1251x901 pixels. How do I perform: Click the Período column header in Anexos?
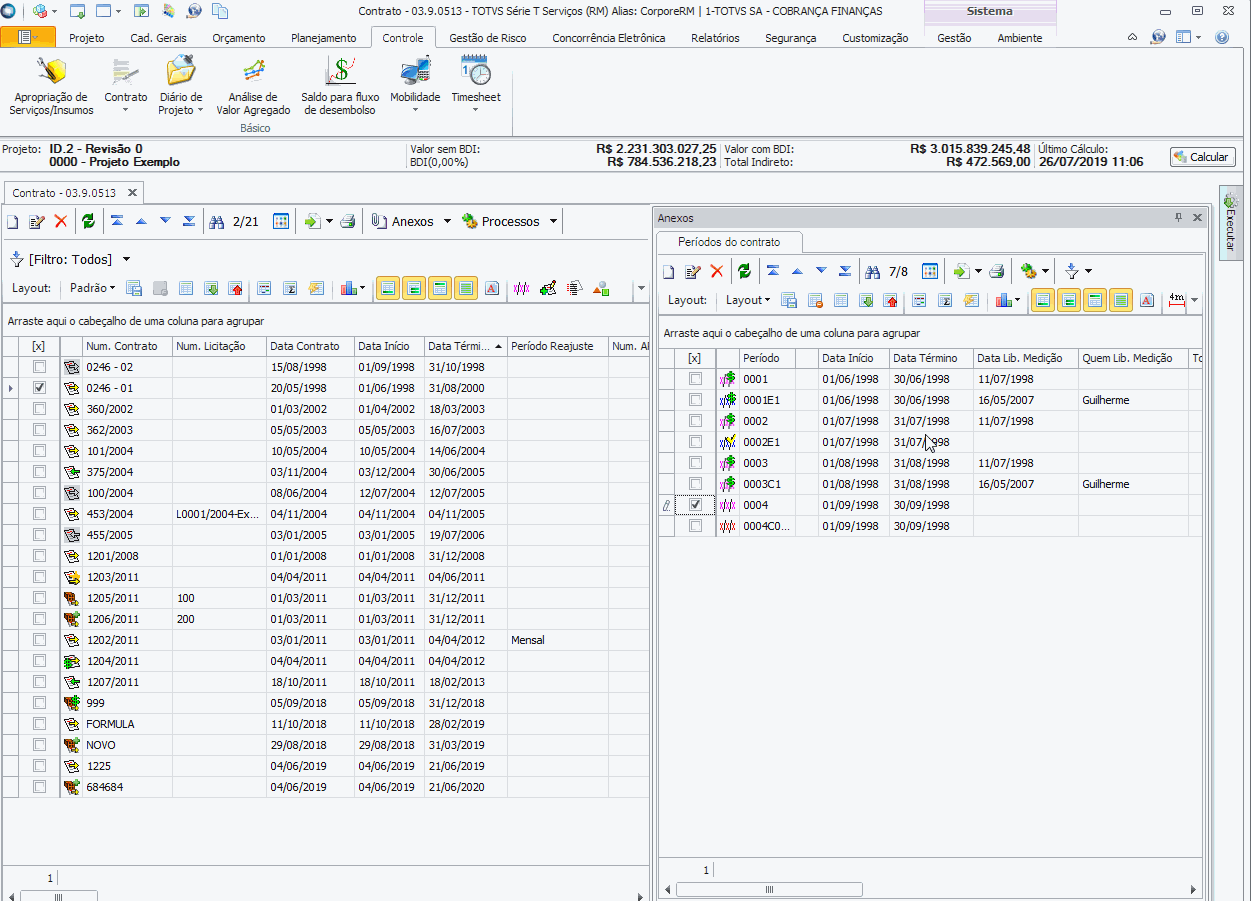768,358
